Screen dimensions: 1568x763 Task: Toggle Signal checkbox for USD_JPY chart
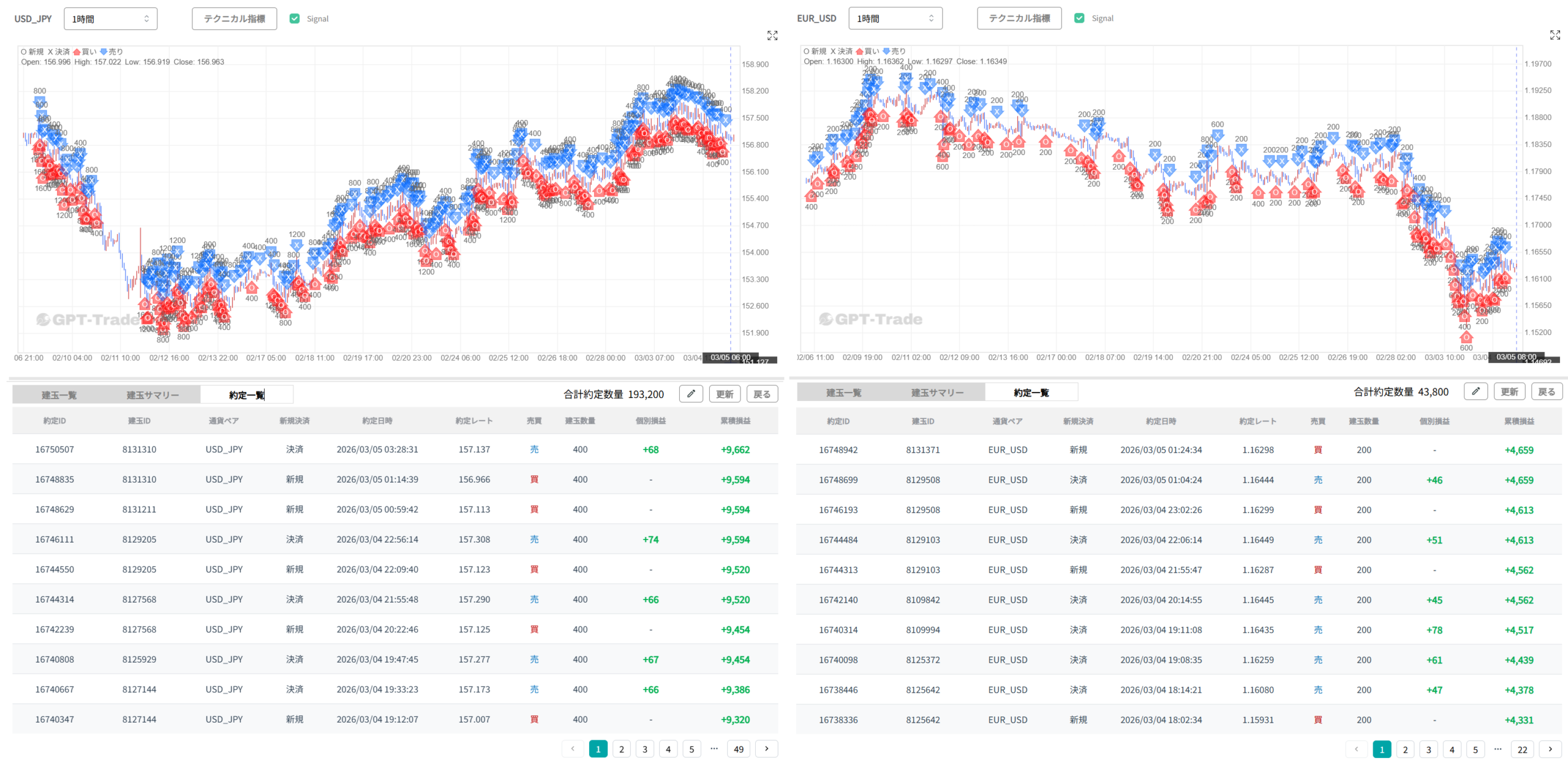pos(295,18)
